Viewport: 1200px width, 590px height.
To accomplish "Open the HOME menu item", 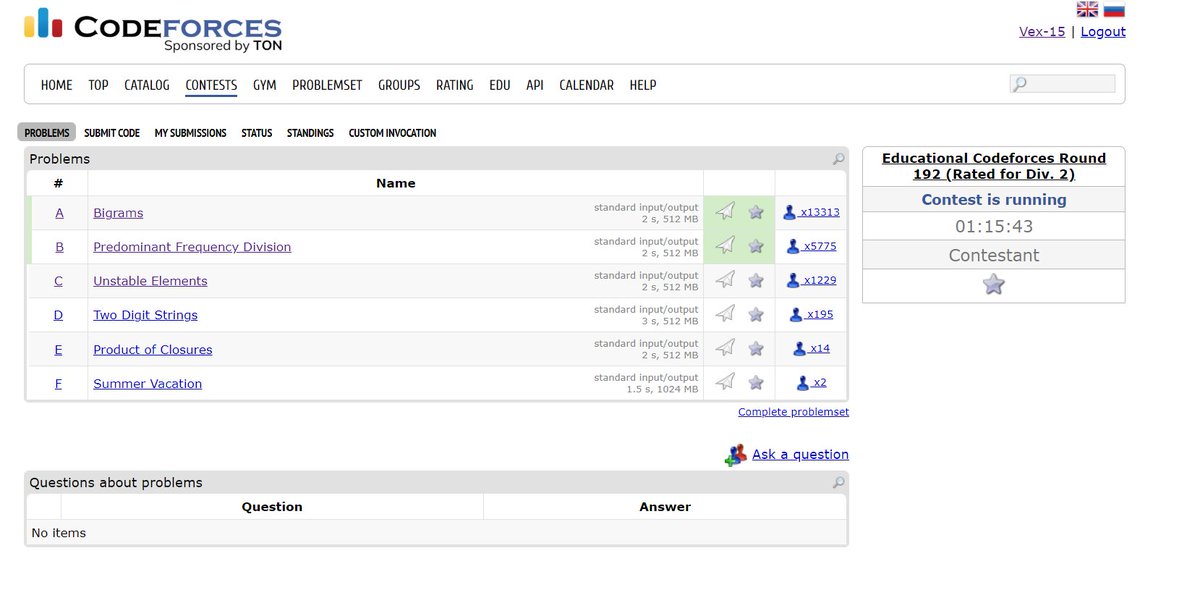I will click(56, 85).
